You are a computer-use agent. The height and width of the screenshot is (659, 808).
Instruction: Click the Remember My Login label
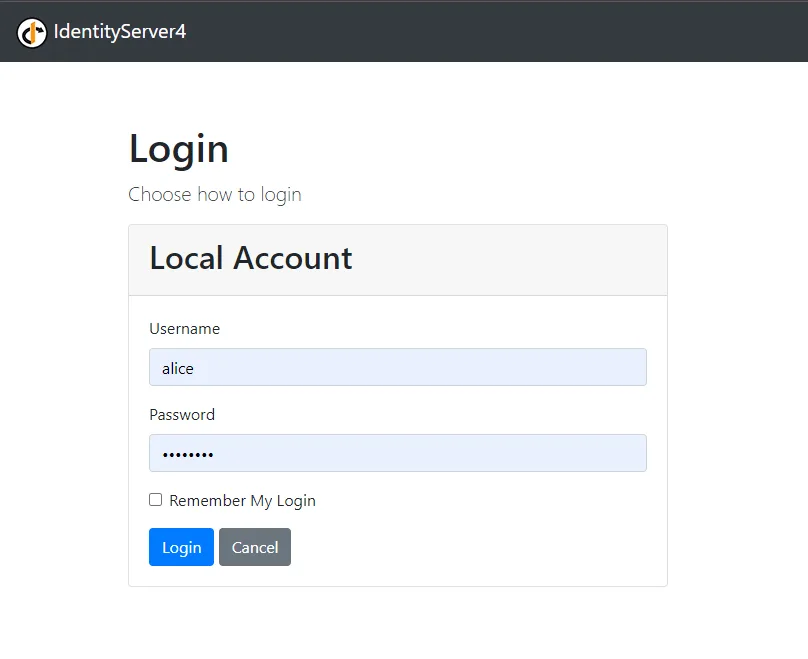click(243, 500)
